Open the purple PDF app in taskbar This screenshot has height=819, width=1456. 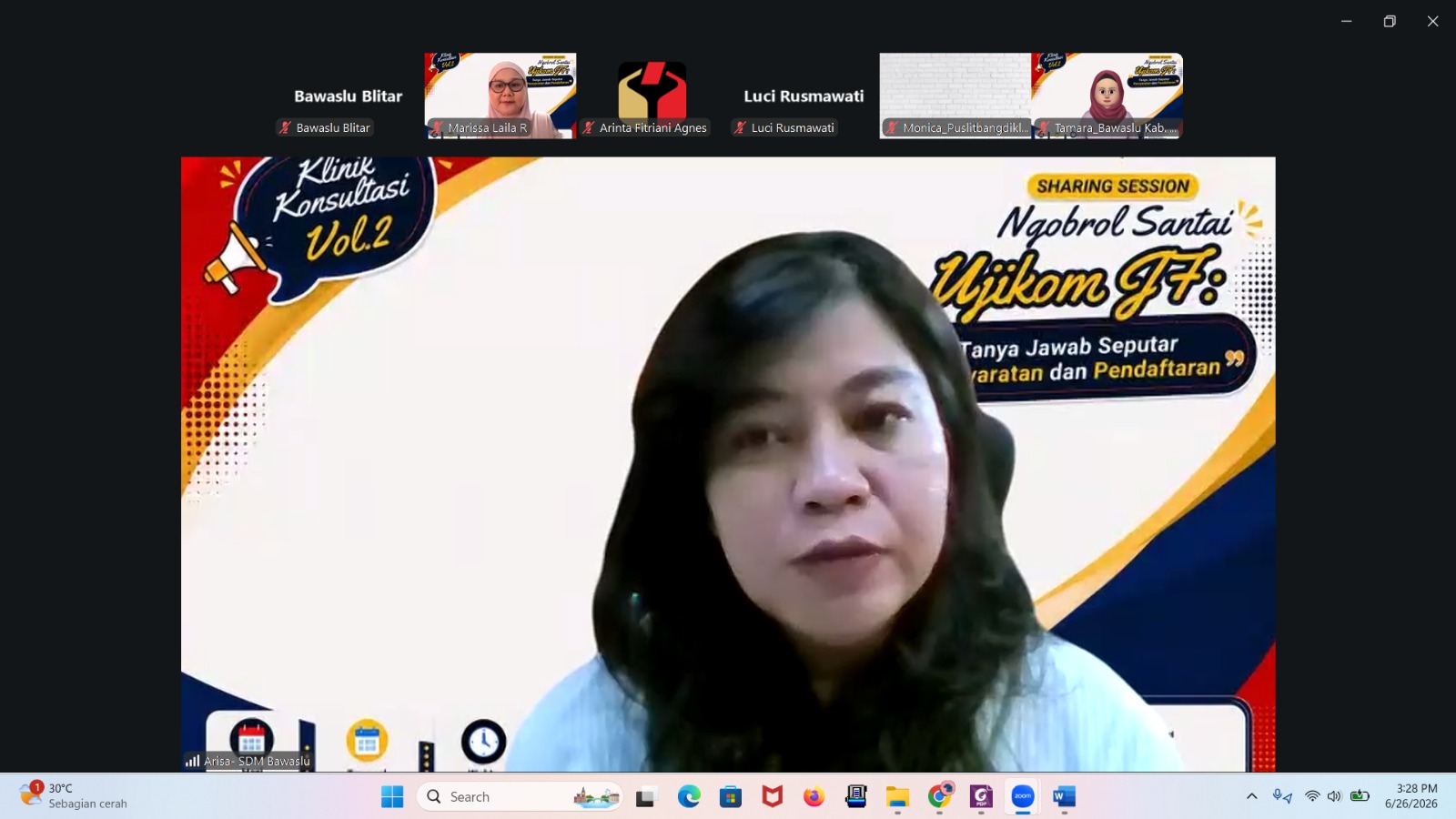pos(981,797)
